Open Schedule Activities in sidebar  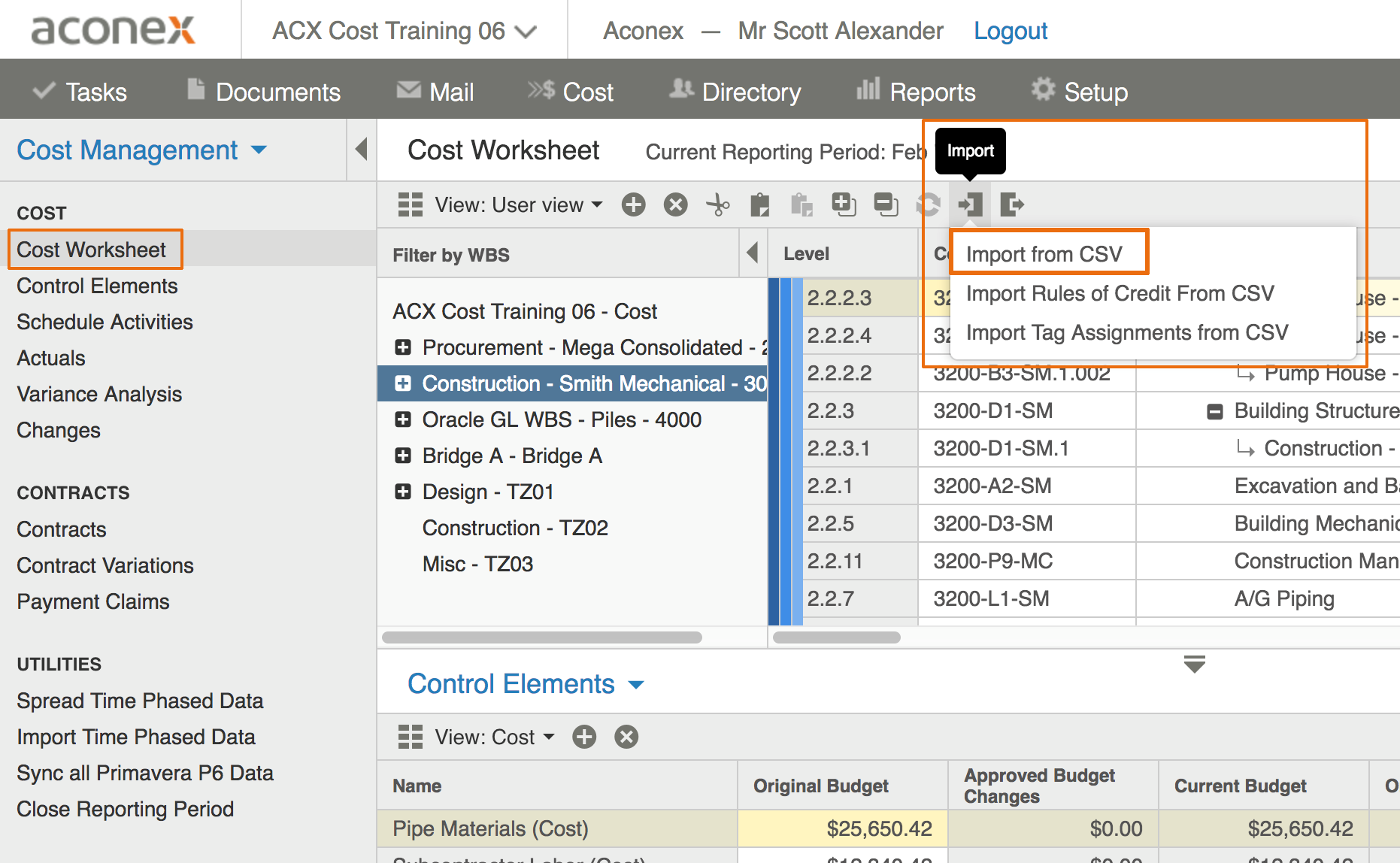(105, 322)
